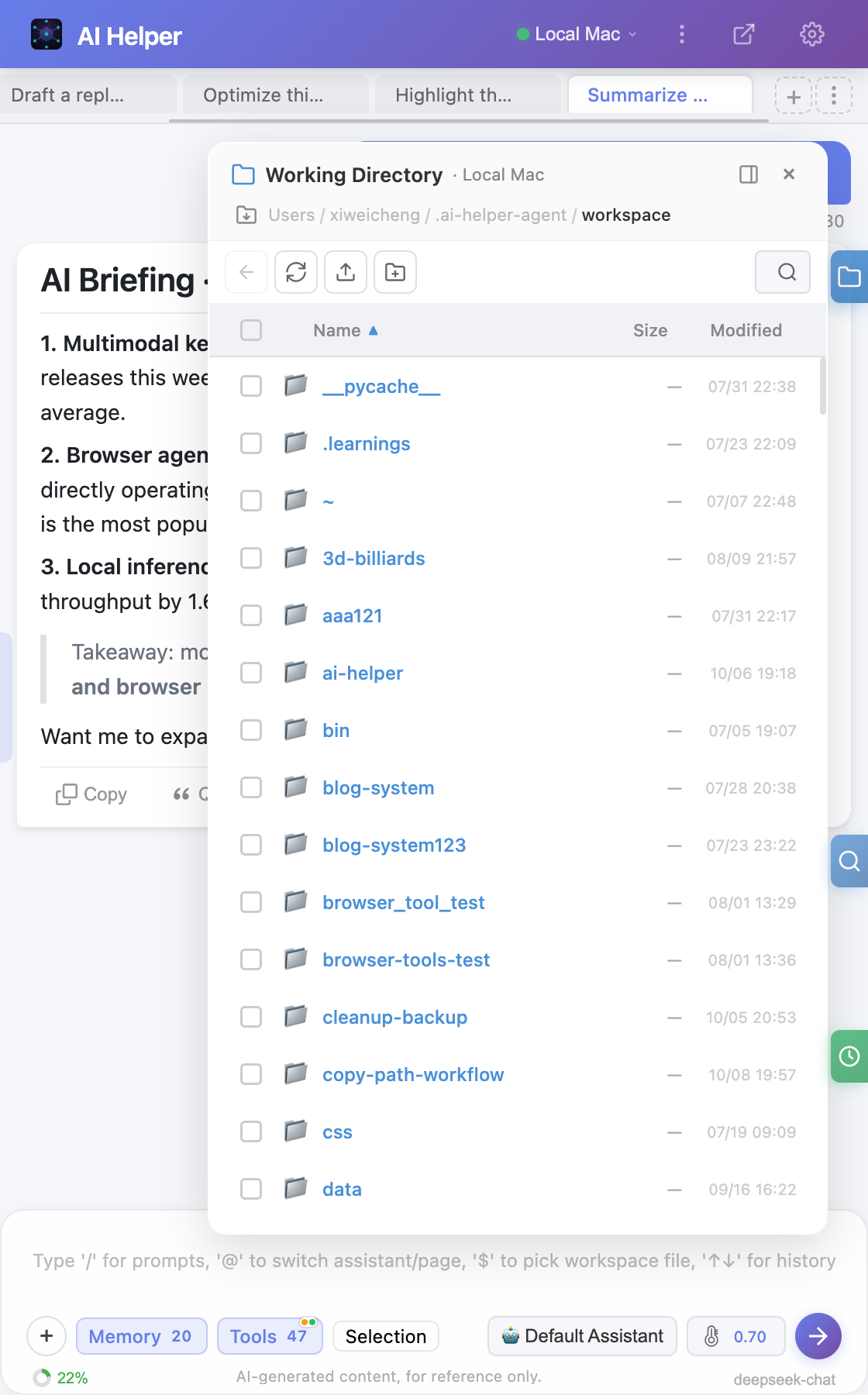Open the header vertical dots menu
Screen dimensions: 868x1395
[682, 34]
